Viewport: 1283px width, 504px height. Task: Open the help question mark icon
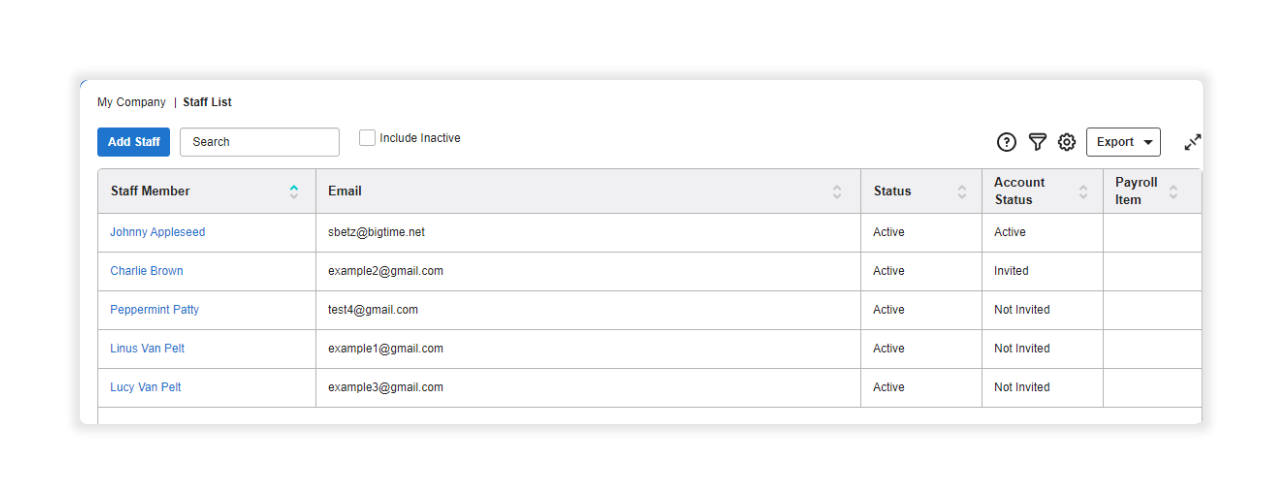pyautogui.click(x=1007, y=142)
